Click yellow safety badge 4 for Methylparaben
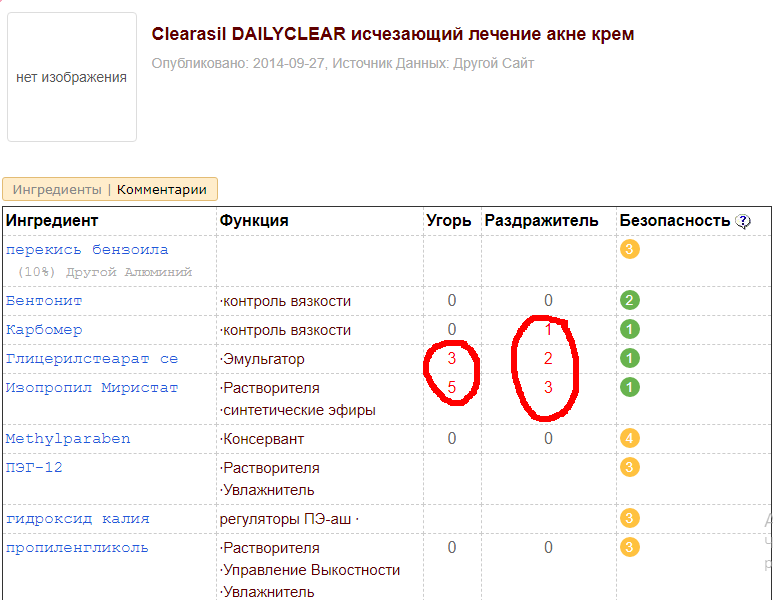 pyautogui.click(x=630, y=438)
